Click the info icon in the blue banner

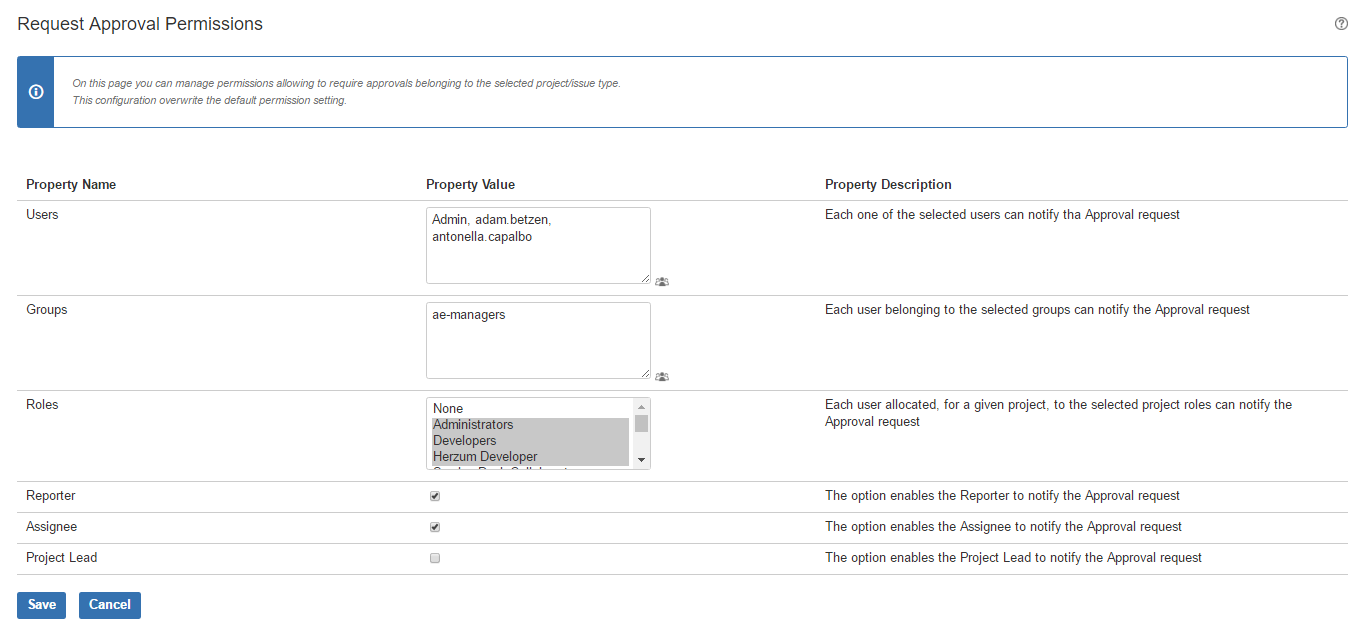point(36,92)
